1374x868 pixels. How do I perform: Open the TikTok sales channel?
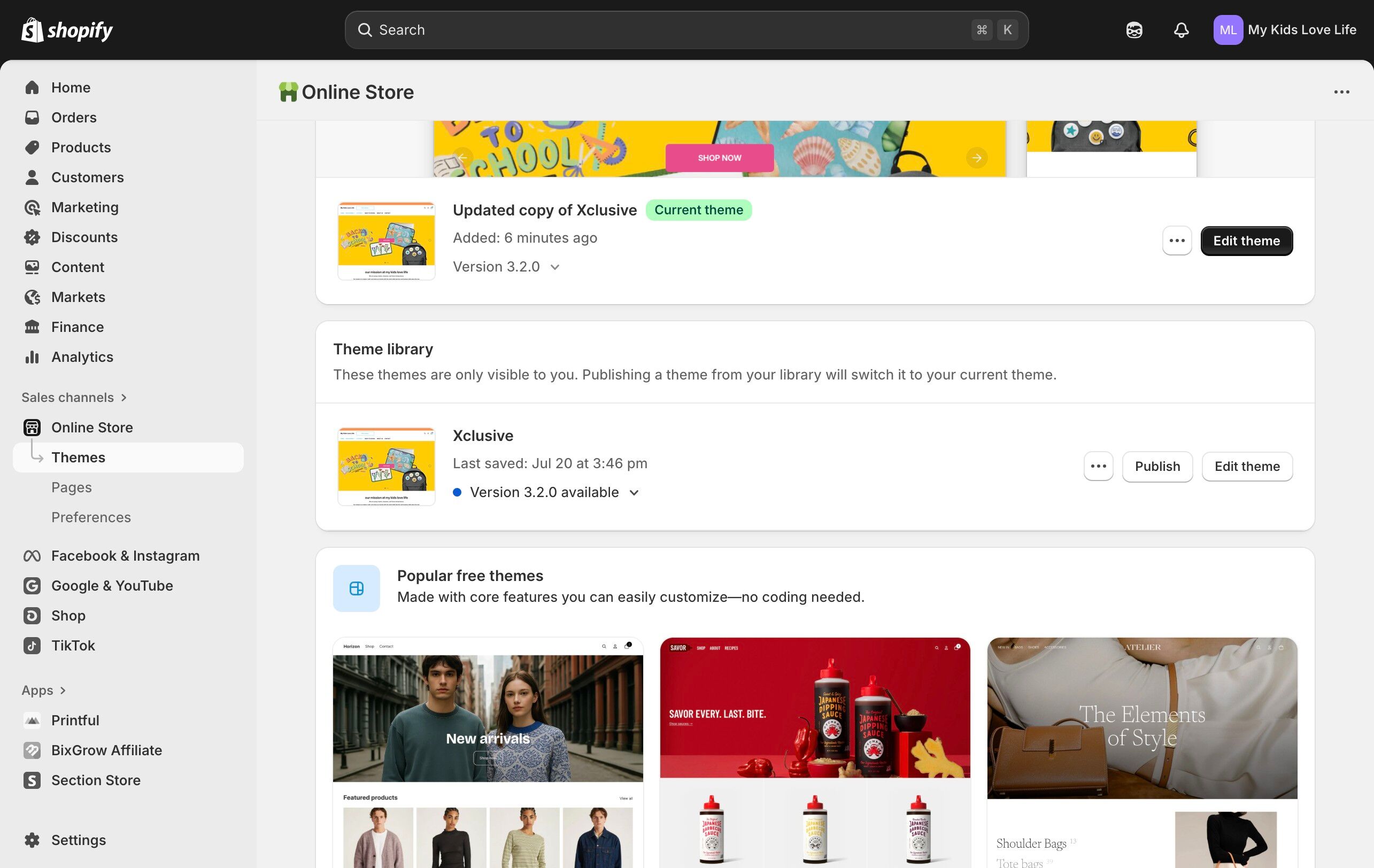click(x=73, y=645)
